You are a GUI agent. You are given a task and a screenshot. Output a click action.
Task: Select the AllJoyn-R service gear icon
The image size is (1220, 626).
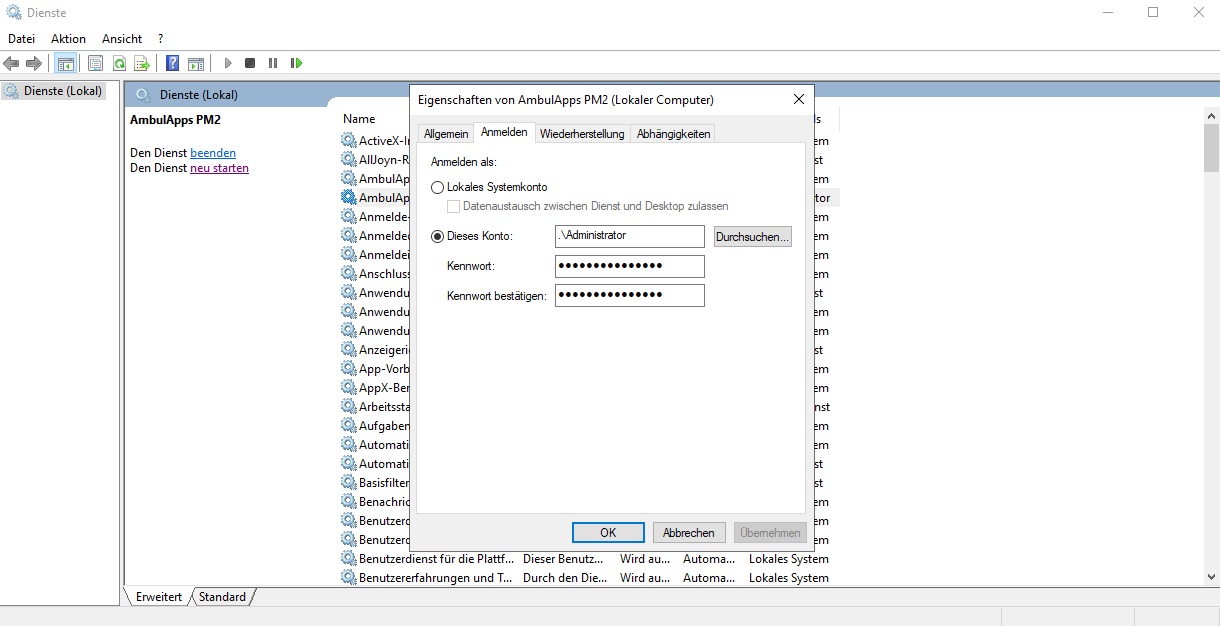[349, 160]
